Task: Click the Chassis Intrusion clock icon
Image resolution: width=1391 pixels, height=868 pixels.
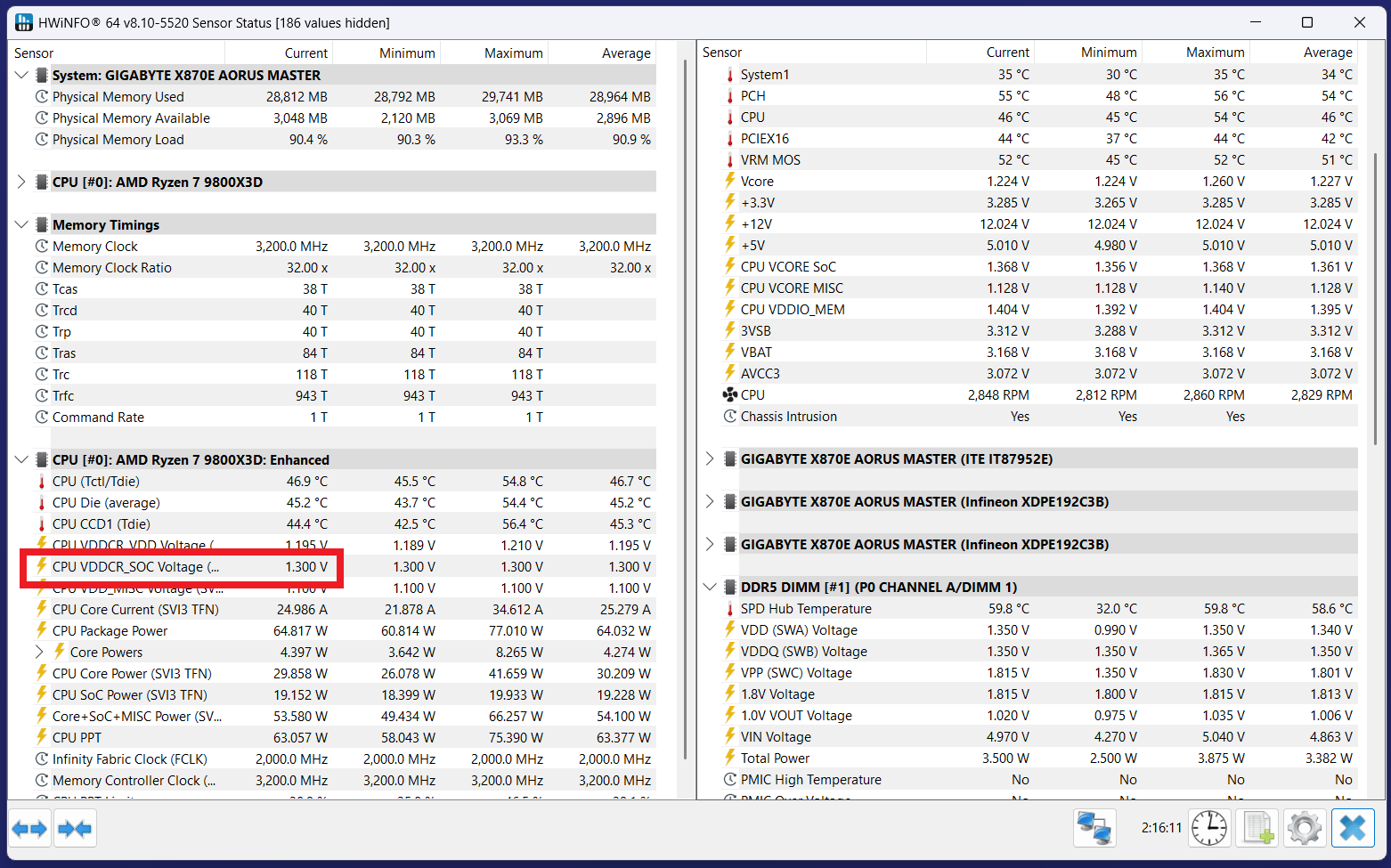Action: pos(730,417)
